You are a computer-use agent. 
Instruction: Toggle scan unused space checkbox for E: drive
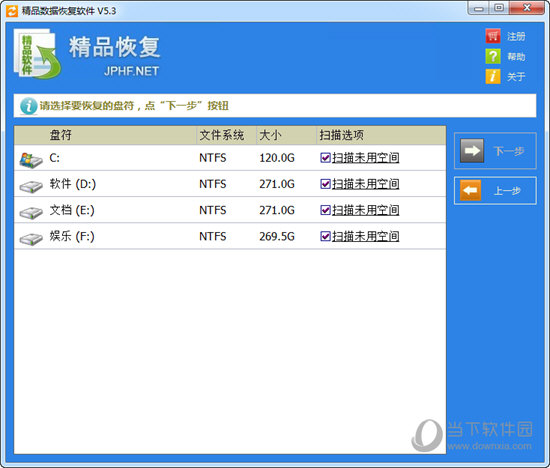[x=325, y=210]
